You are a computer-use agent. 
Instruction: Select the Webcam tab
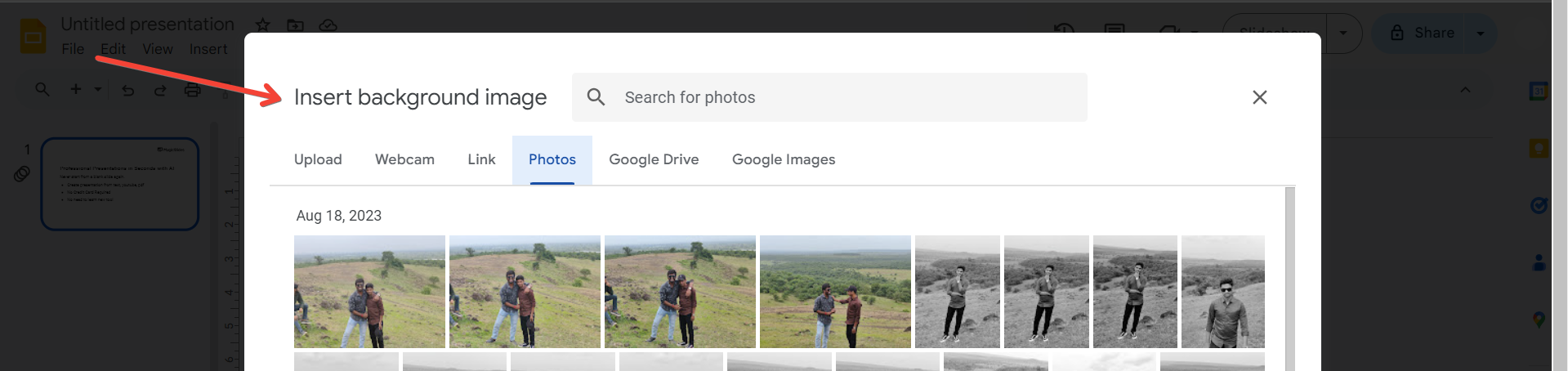click(404, 159)
